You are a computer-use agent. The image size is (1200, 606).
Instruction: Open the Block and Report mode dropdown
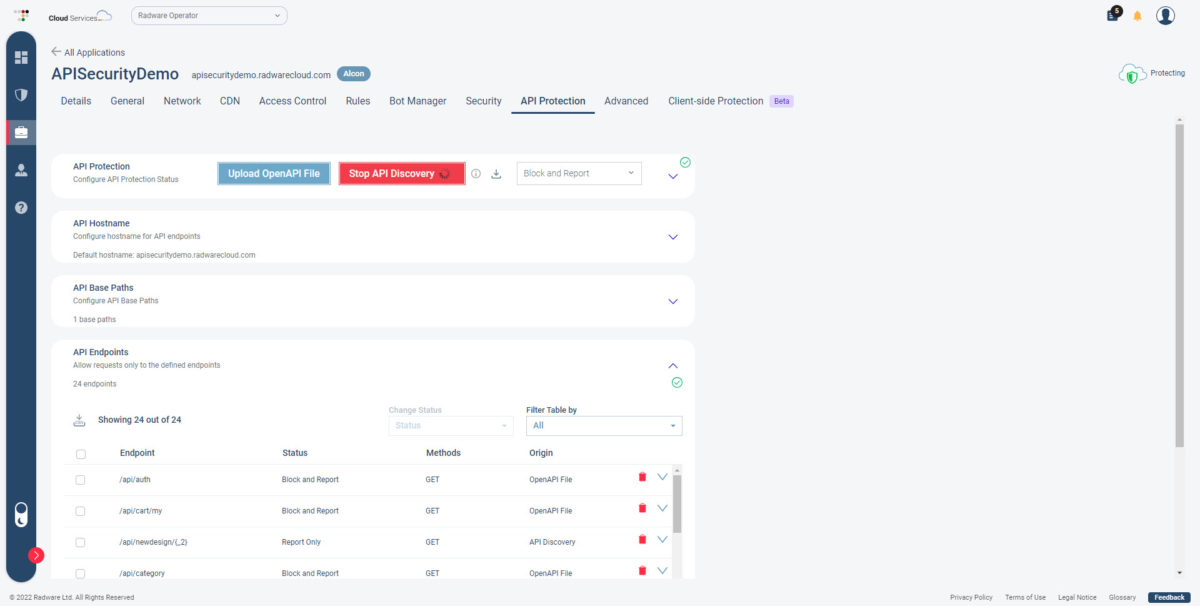tap(579, 173)
